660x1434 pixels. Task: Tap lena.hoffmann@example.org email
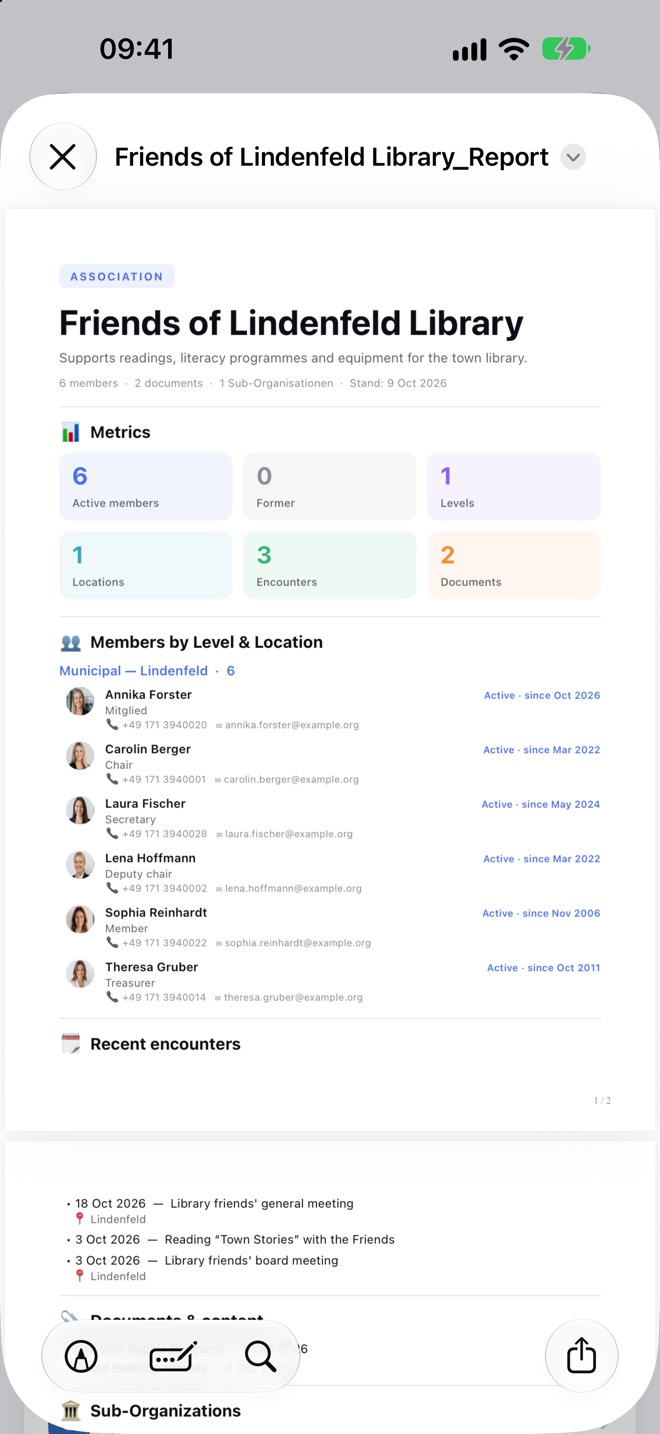(293, 888)
